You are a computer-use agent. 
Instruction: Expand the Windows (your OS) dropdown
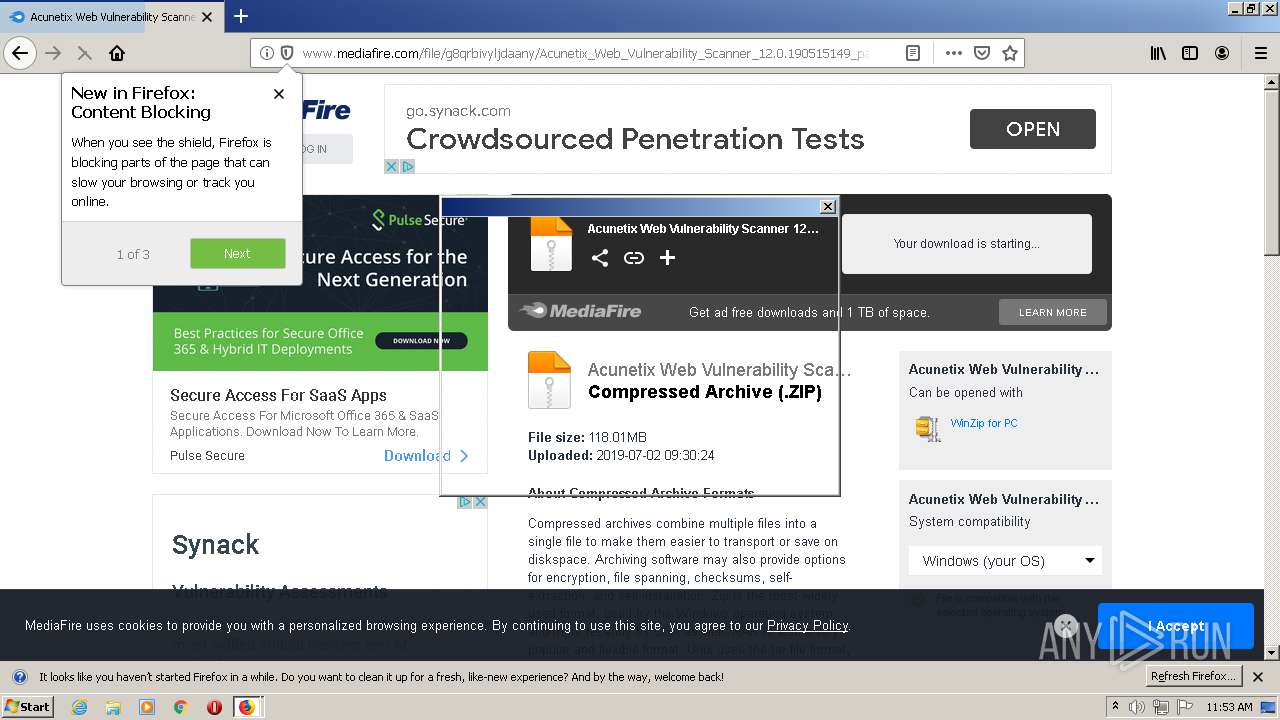coord(1005,560)
